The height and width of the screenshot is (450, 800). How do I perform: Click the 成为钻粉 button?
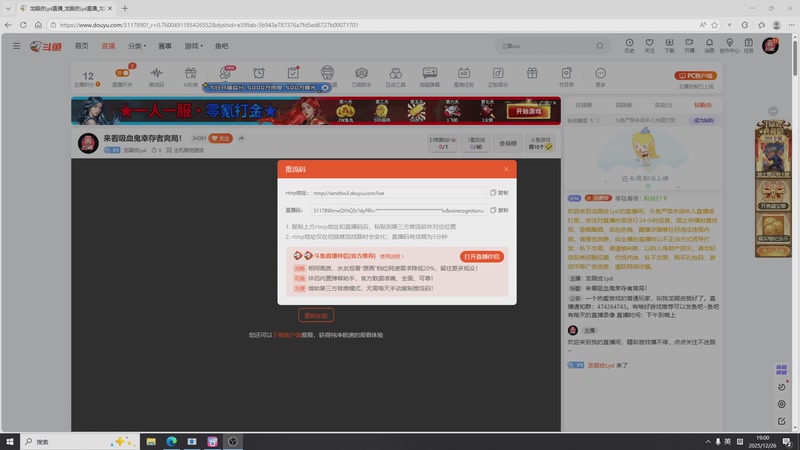(x=704, y=120)
